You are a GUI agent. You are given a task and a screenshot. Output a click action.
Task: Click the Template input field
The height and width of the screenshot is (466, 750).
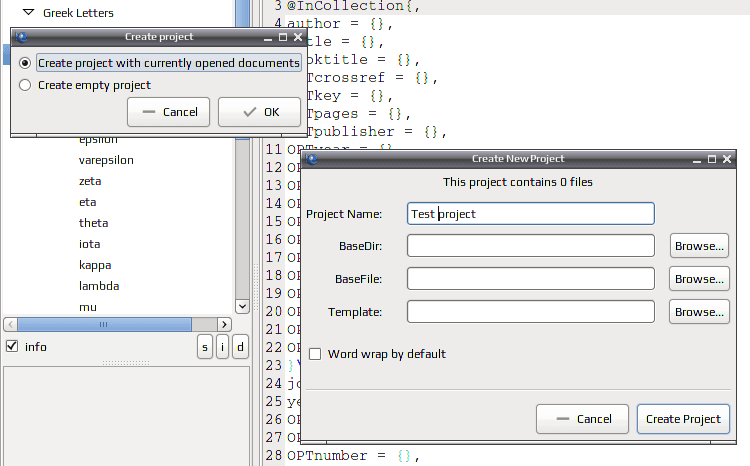point(530,312)
